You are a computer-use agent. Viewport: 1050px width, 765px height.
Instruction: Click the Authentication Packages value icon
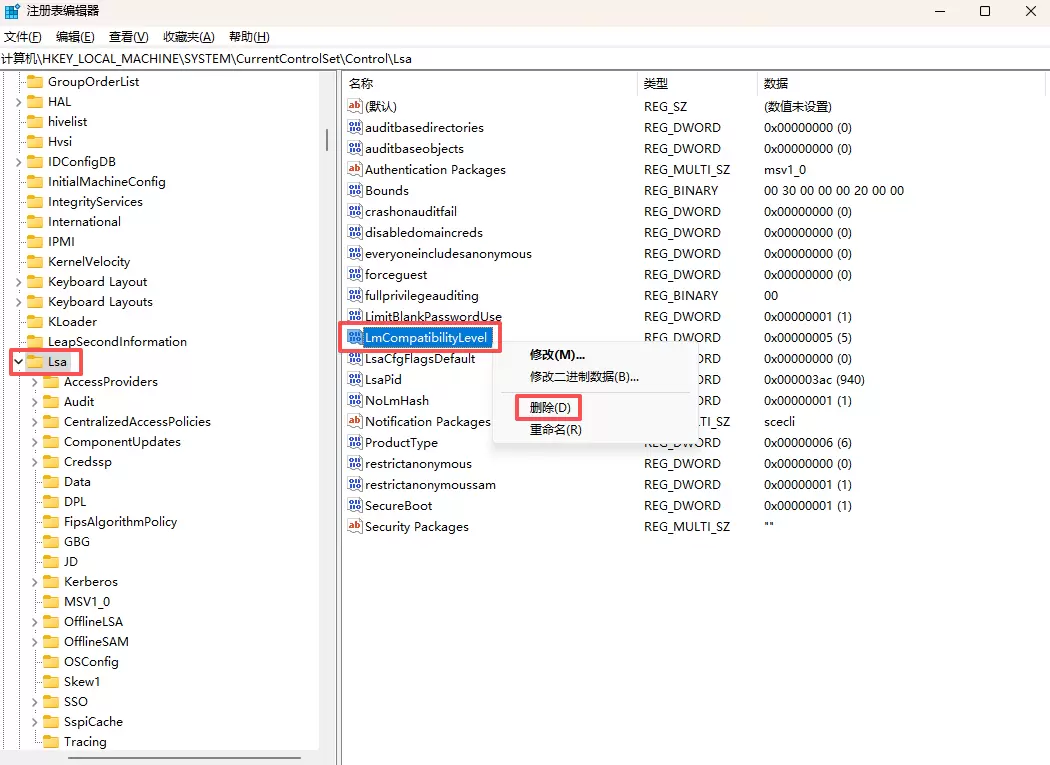click(354, 169)
